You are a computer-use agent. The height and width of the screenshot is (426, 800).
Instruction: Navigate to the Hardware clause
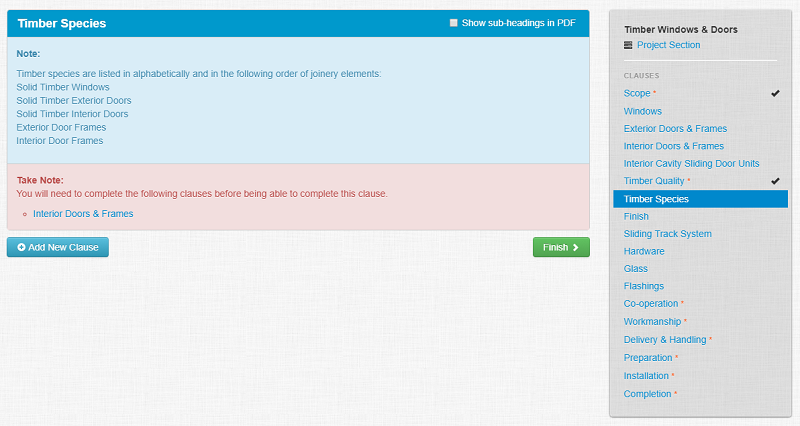[x=644, y=251]
